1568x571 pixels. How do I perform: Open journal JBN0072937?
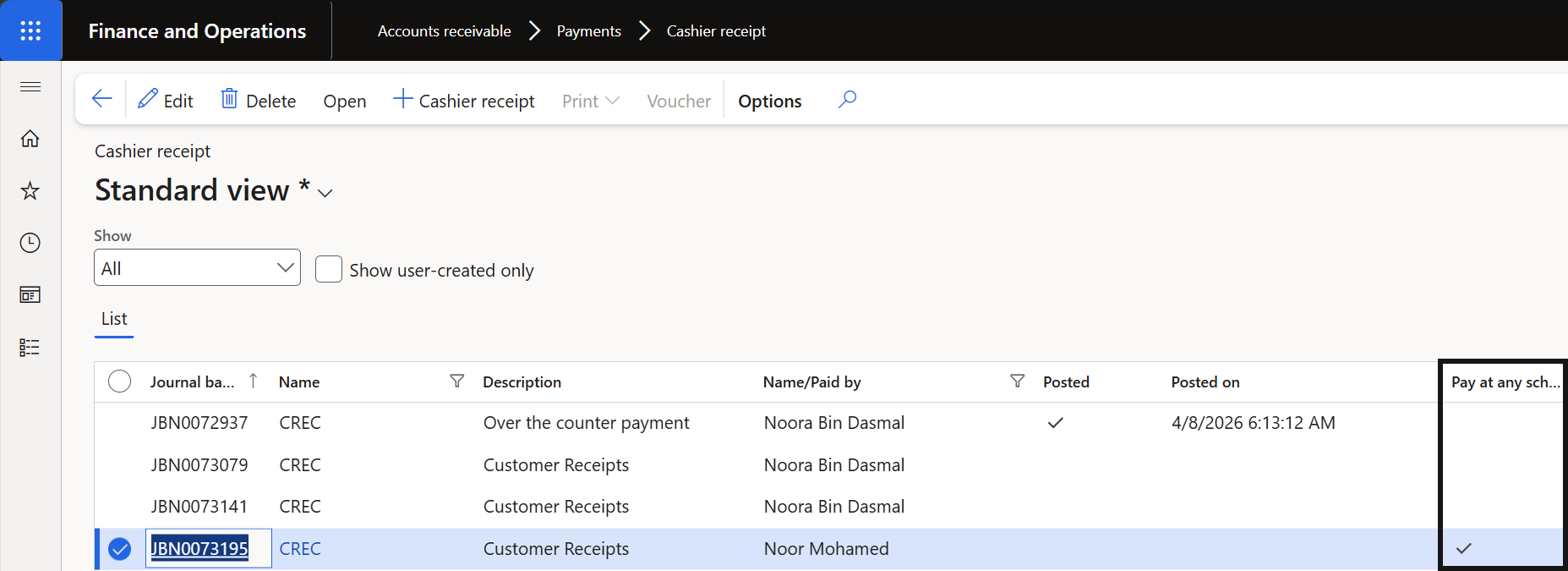pyautogui.click(x=199, y=423)
